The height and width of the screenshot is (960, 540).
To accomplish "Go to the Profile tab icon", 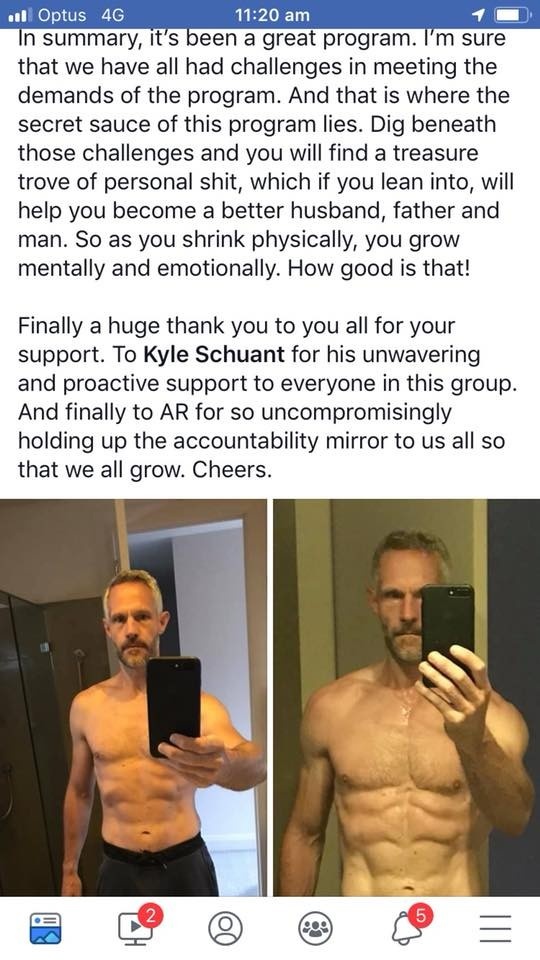I will (225, 929).
